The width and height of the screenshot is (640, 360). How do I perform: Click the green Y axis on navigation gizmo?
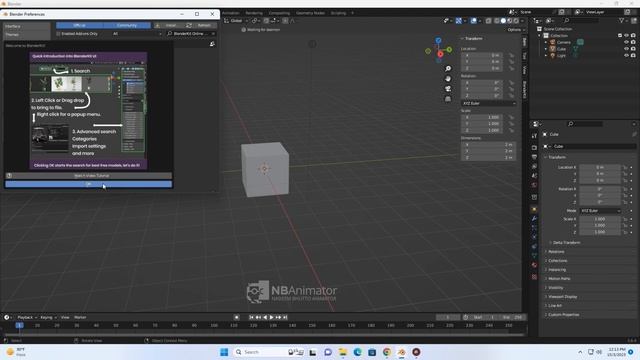[449, 50]
